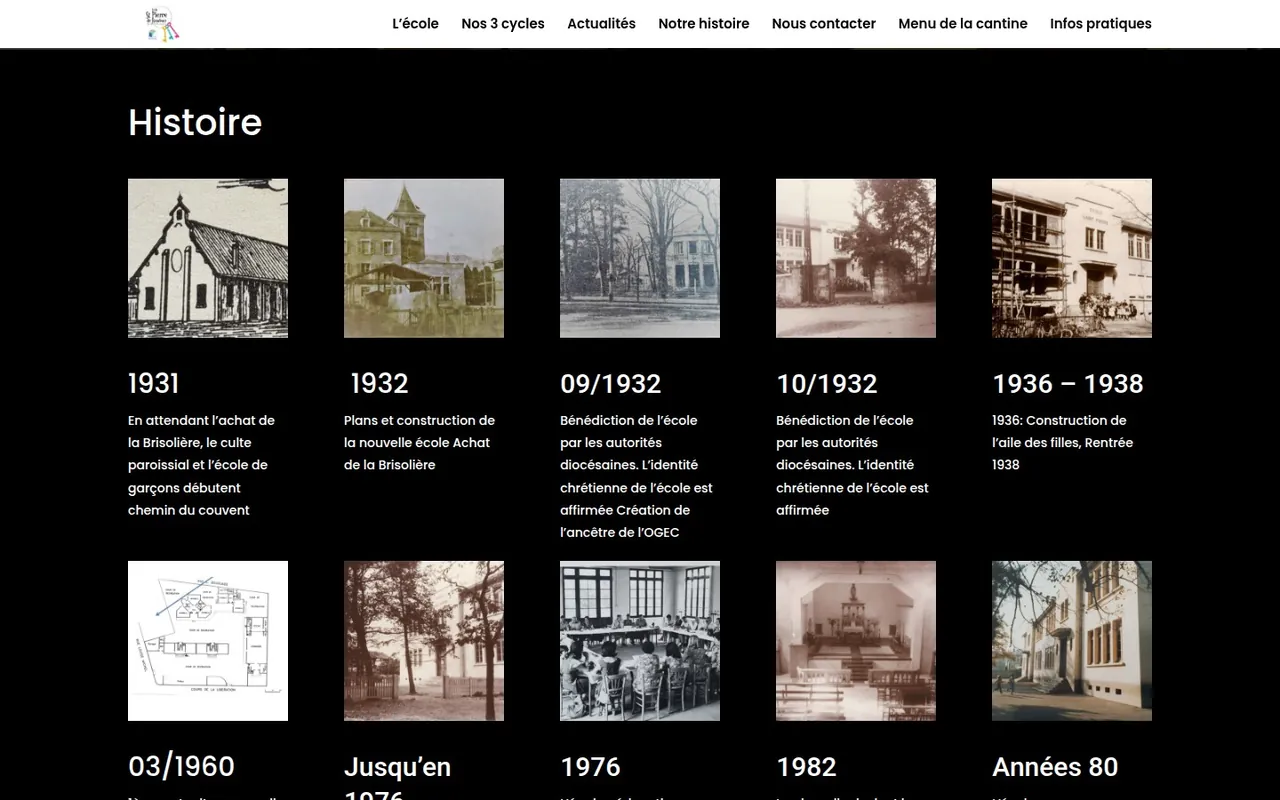
Task: Select the 1976 heading
Action: click(591, 767)
